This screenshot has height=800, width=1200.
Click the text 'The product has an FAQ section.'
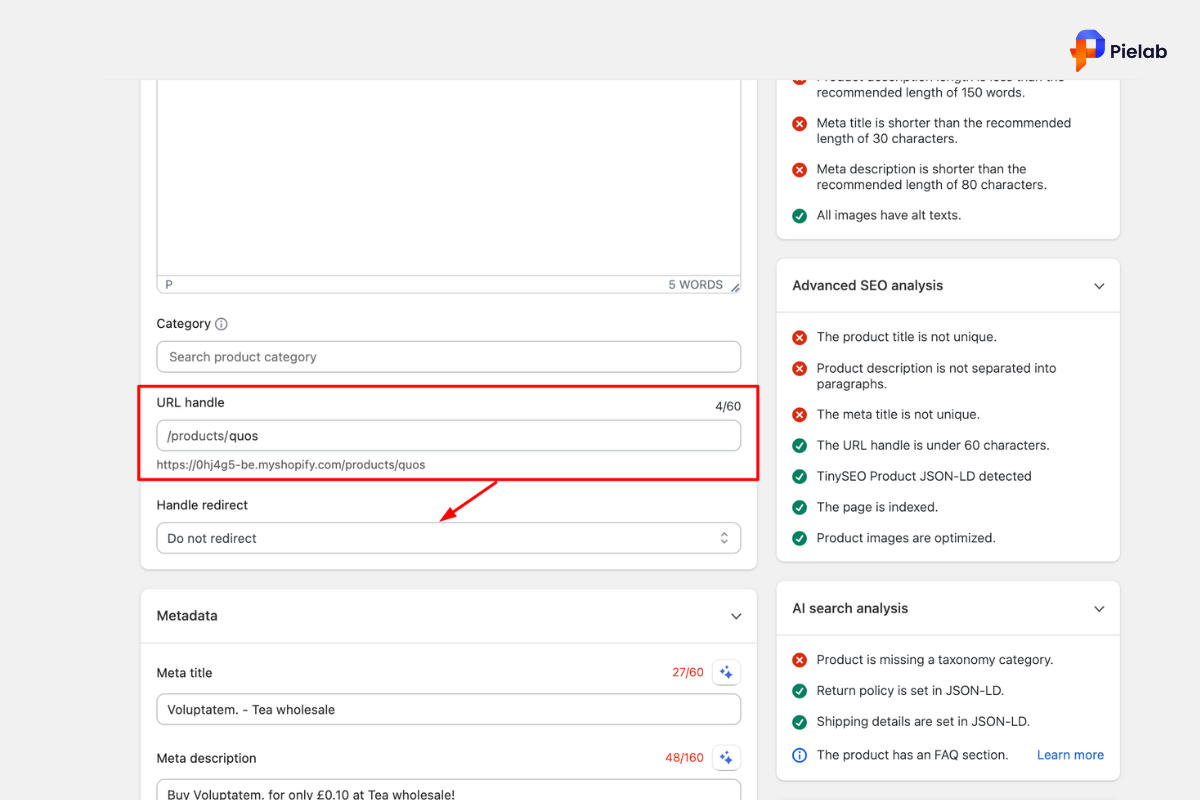click(913, 755)
